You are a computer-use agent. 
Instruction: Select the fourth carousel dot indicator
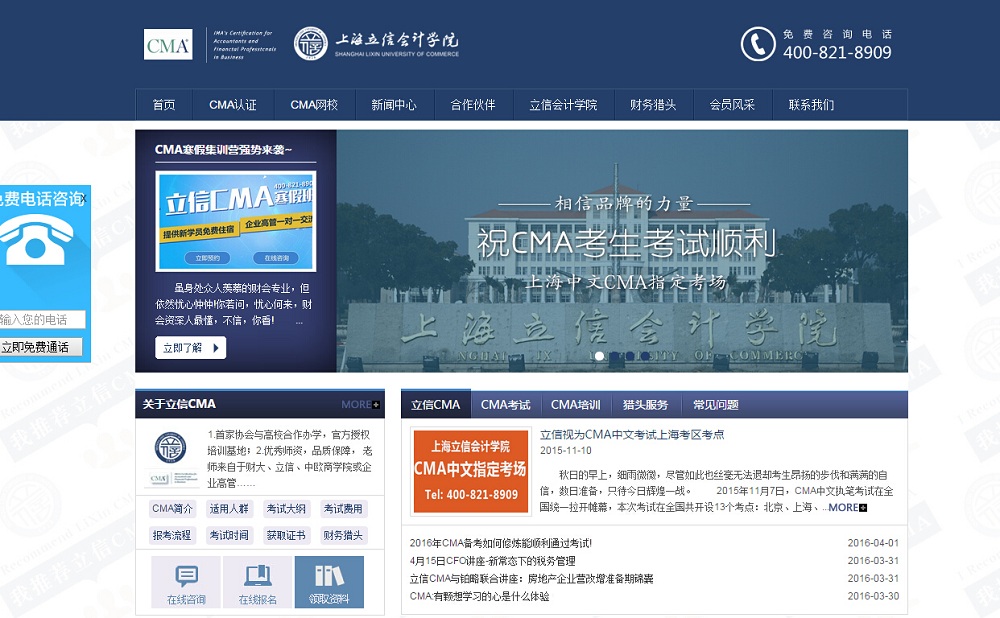tap(645, 356)
